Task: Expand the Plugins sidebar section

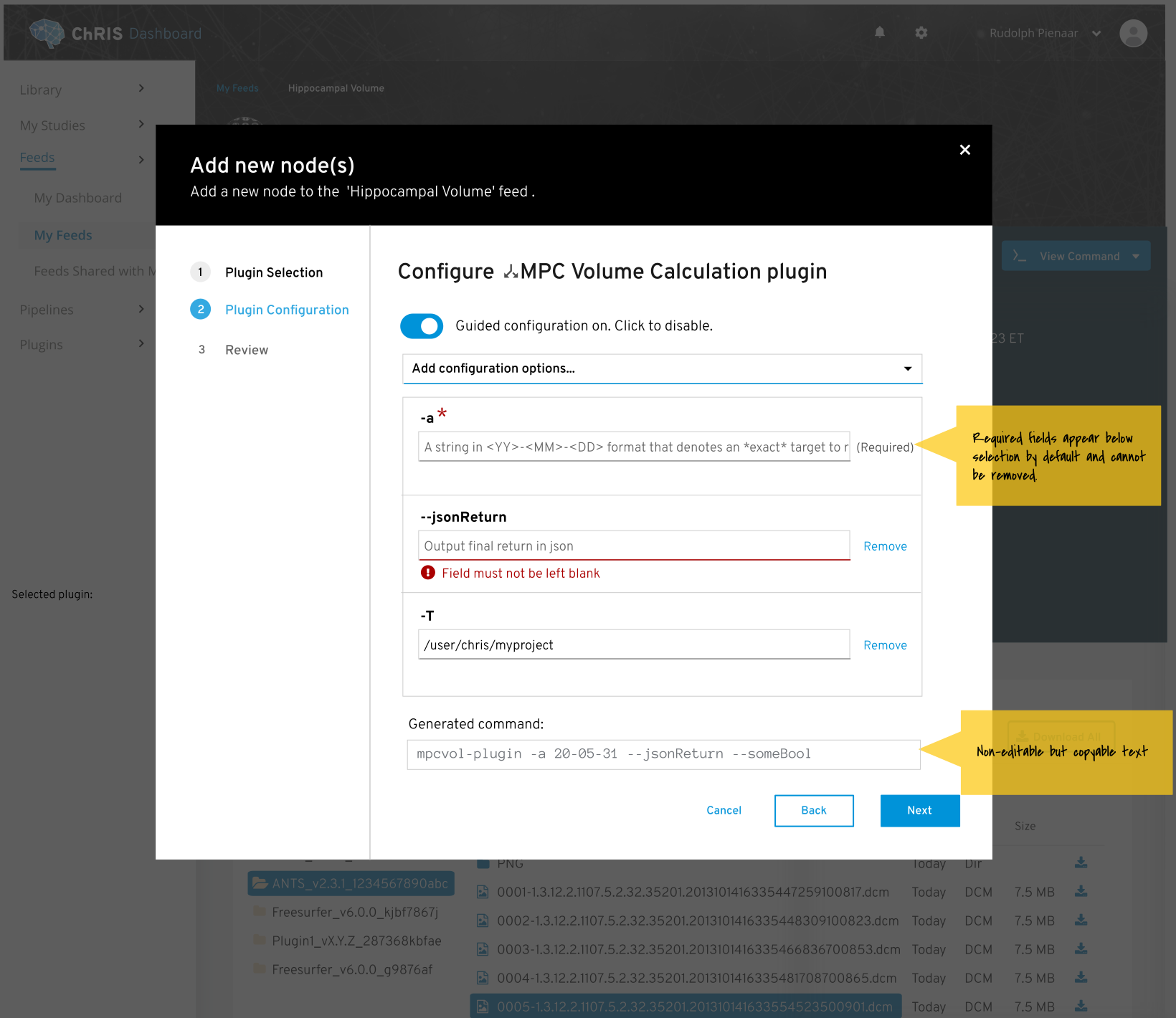Action: (141, 343)
